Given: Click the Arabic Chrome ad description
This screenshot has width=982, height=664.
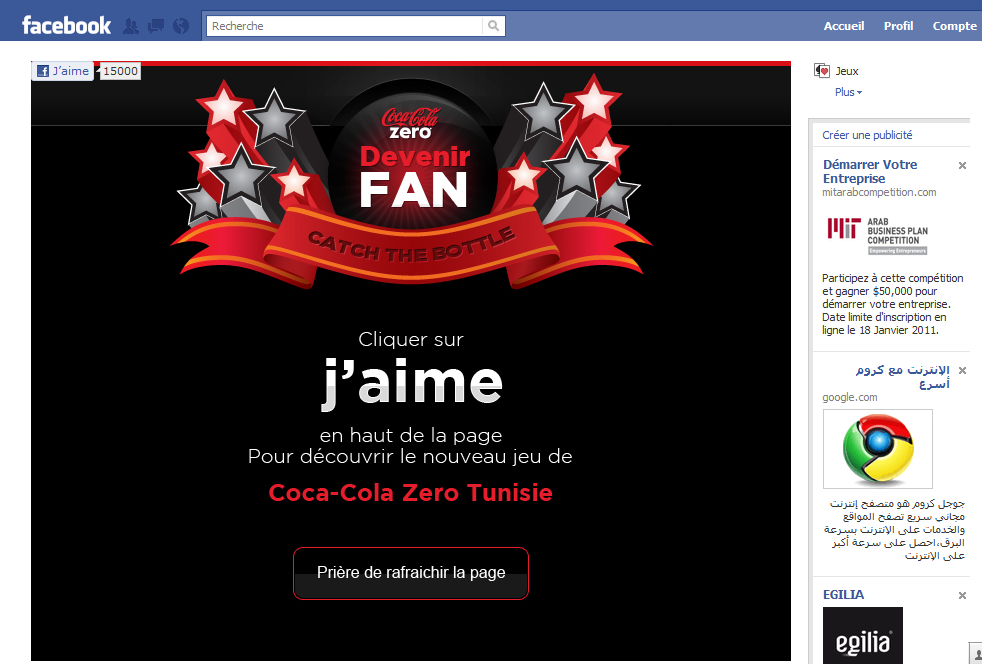Looking at the screenshot, I should pos(894,529).
